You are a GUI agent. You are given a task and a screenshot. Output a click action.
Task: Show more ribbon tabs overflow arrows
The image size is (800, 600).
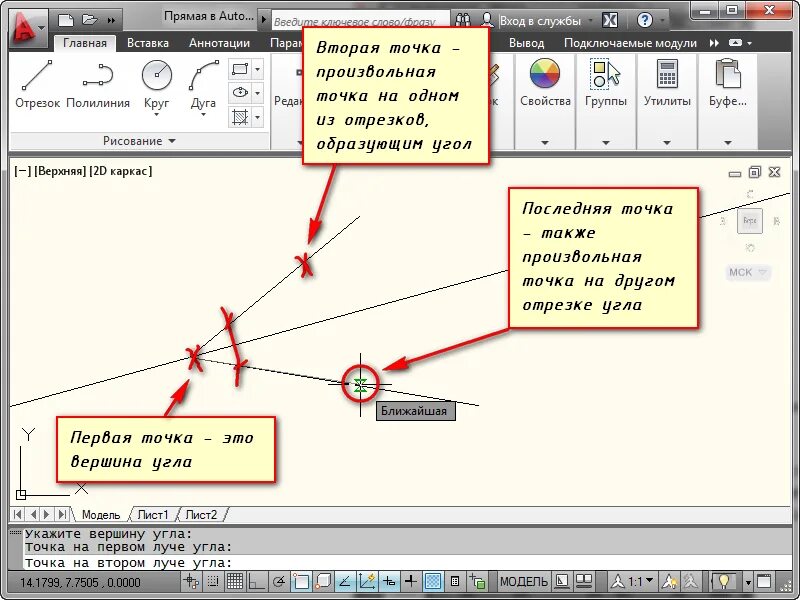pos(714,43)
